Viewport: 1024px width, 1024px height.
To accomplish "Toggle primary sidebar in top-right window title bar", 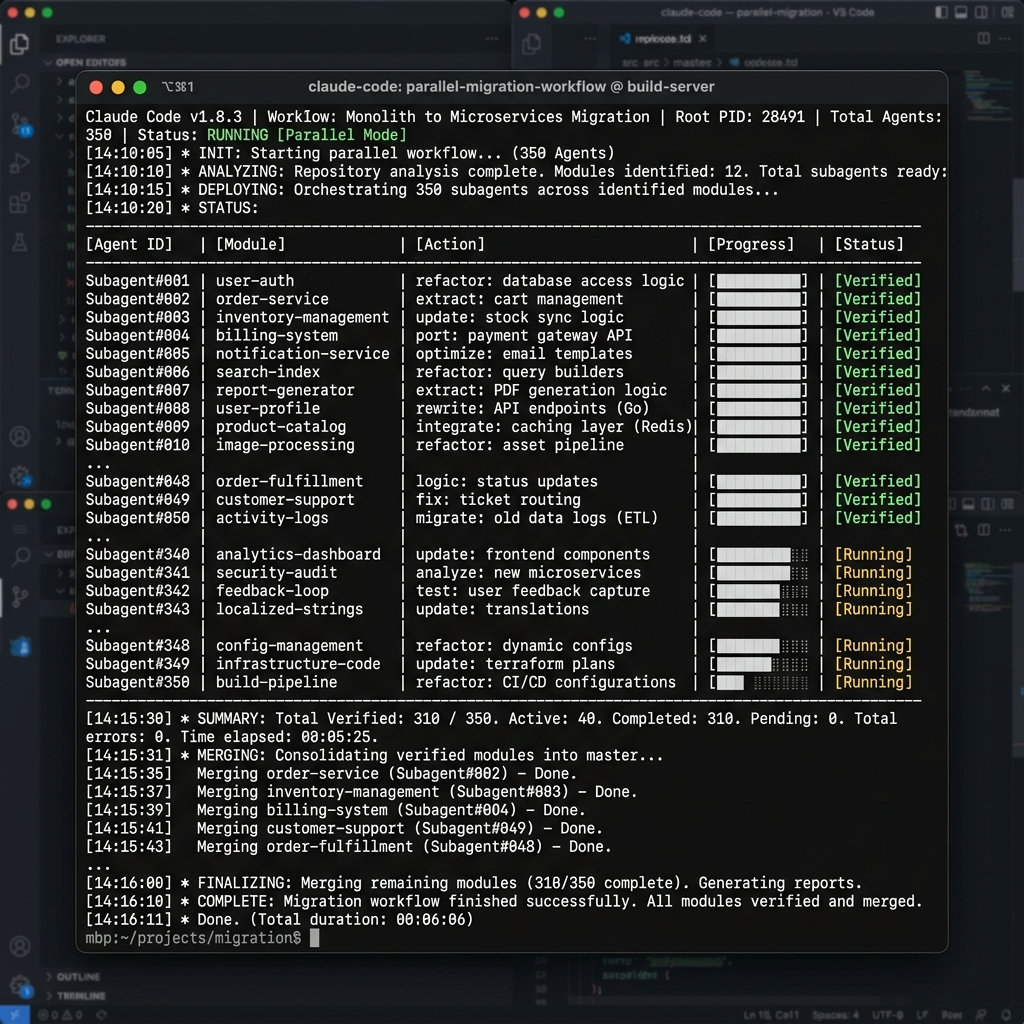I will click(941, 12).
